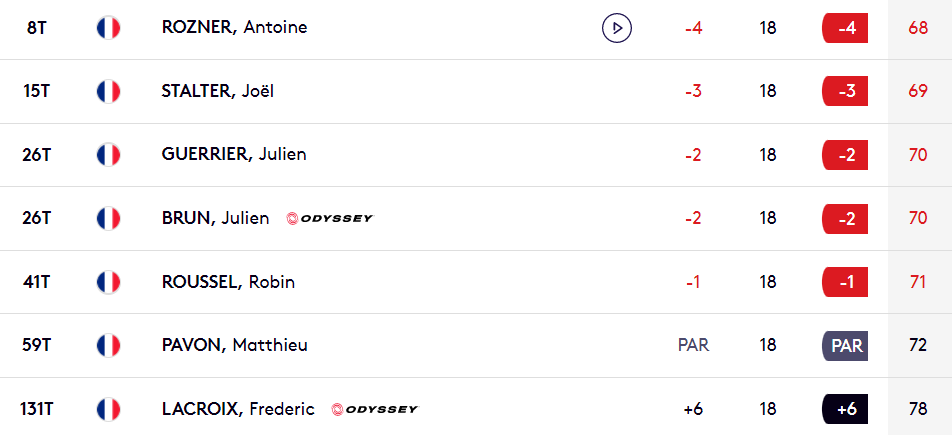Click the French flag beside Pavon
This screenshot has width=952, height=435.
108,345
